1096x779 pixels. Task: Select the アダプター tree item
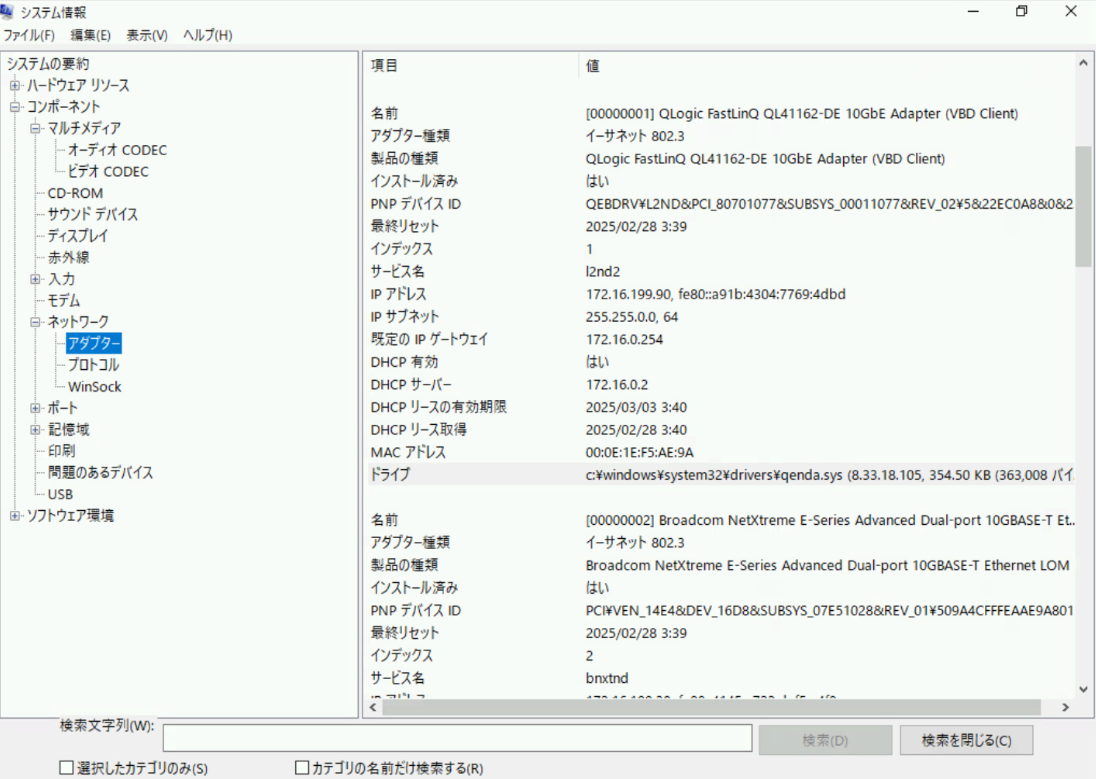(94, 343)
